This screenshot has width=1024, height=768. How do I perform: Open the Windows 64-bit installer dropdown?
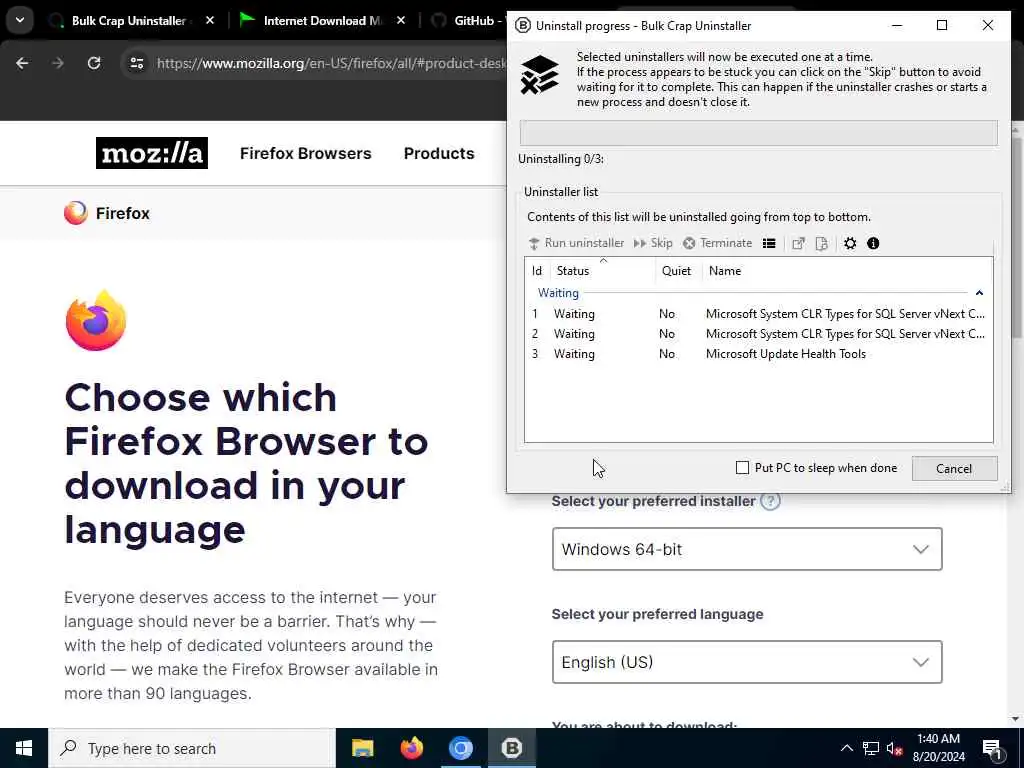point(746,549)
